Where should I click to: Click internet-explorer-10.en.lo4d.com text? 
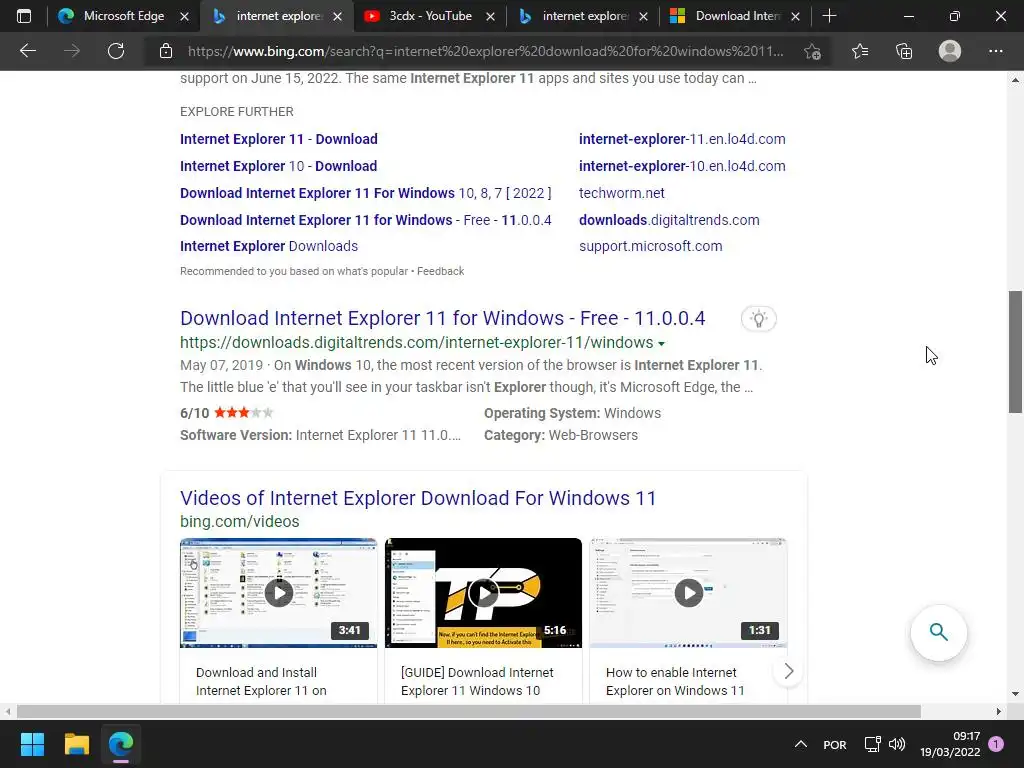[x=682, y=166]
